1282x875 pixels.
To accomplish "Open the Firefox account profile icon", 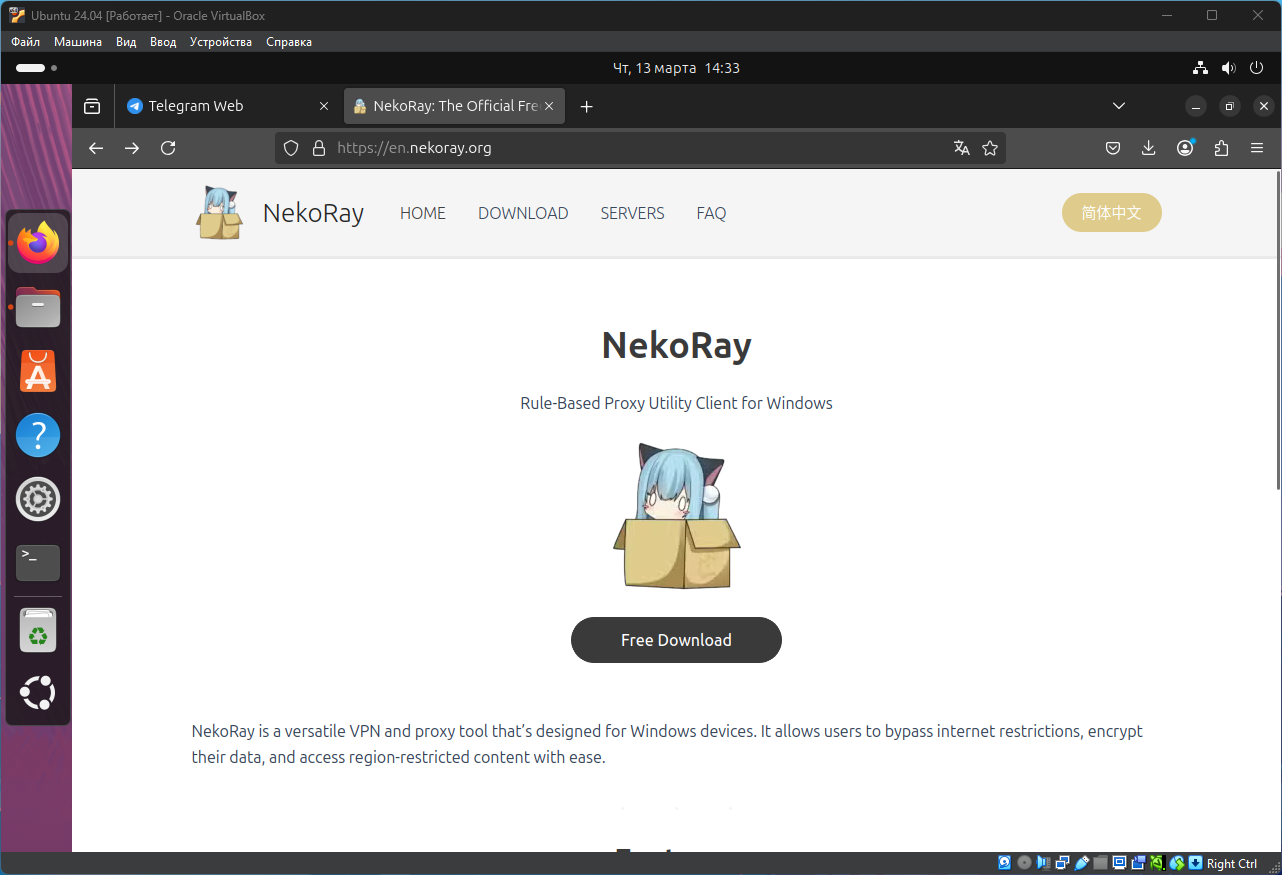I will (x=1185, y=148).
